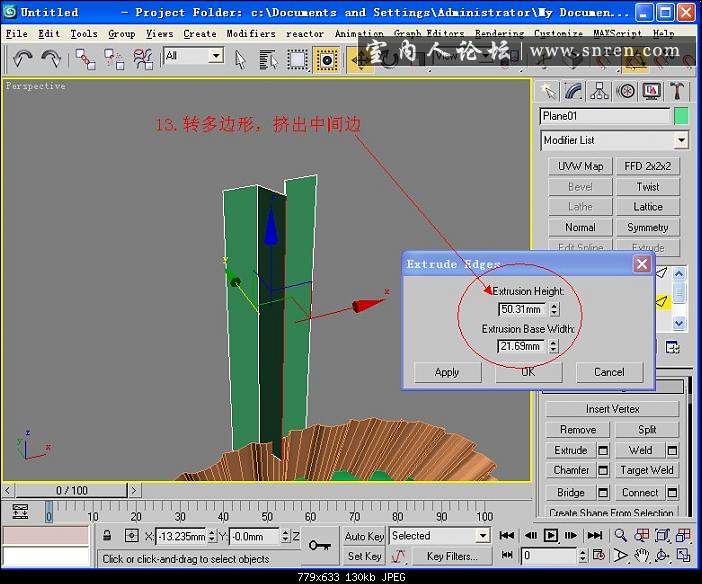Click Cancel in Extrude Edges dialog
The width and height of the screenshot is (702, 584).
tap(609, 372)
